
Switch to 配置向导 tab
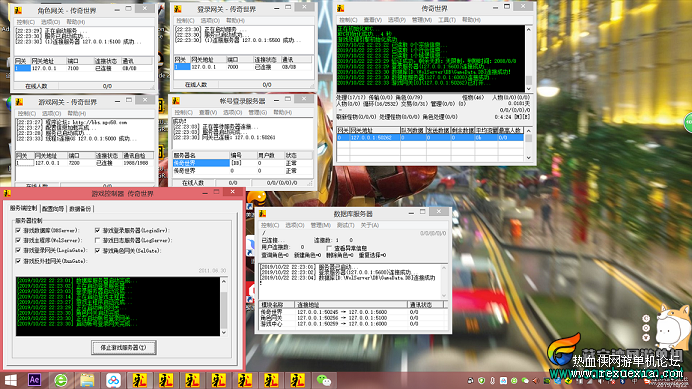[53, 209]
